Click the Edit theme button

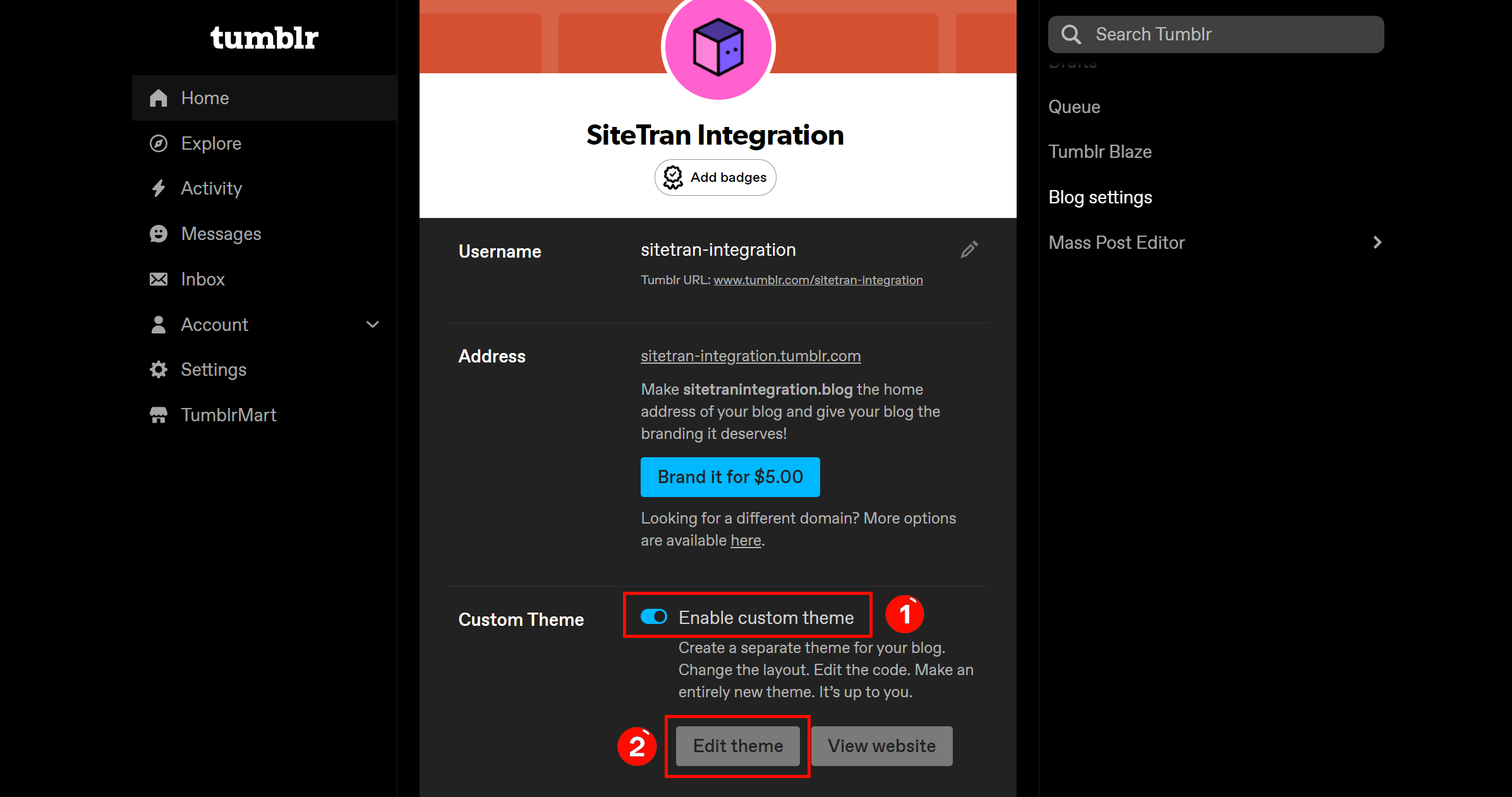(738, 746)
